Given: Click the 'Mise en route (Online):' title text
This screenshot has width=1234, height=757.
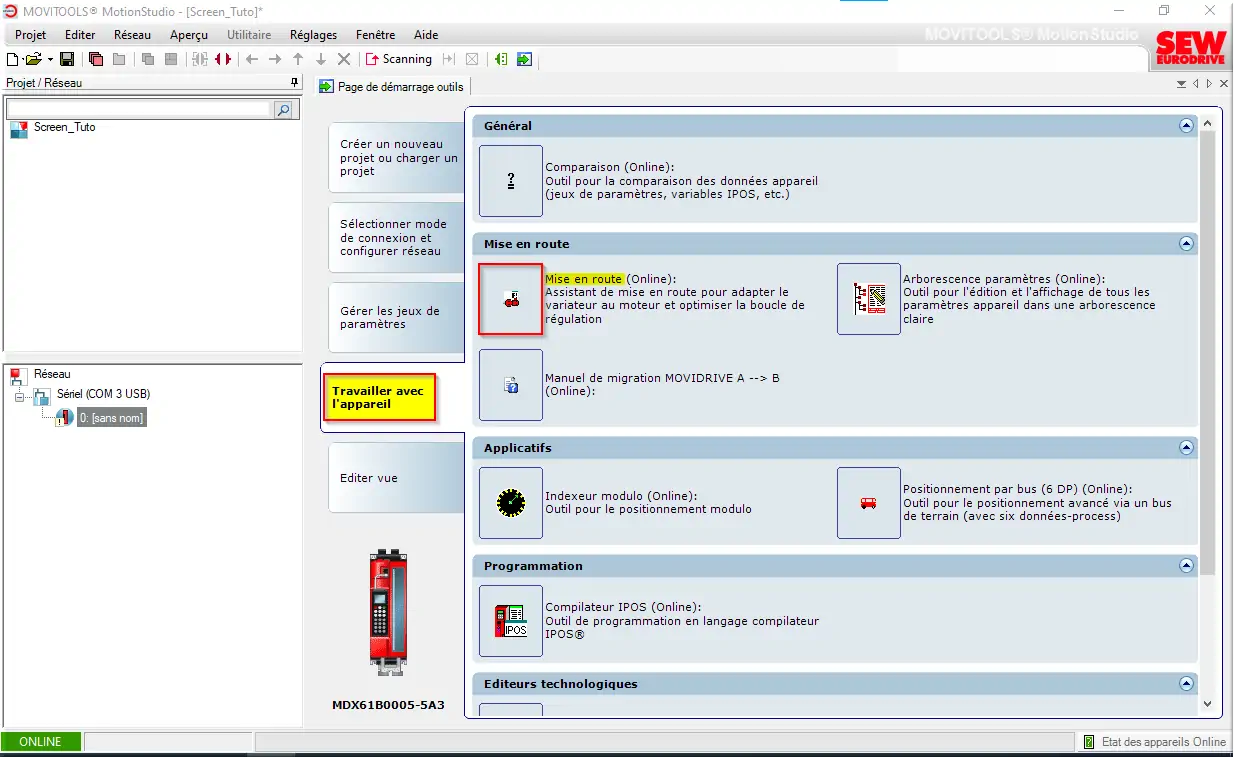Looking at the screenshot, I should 611,279.
